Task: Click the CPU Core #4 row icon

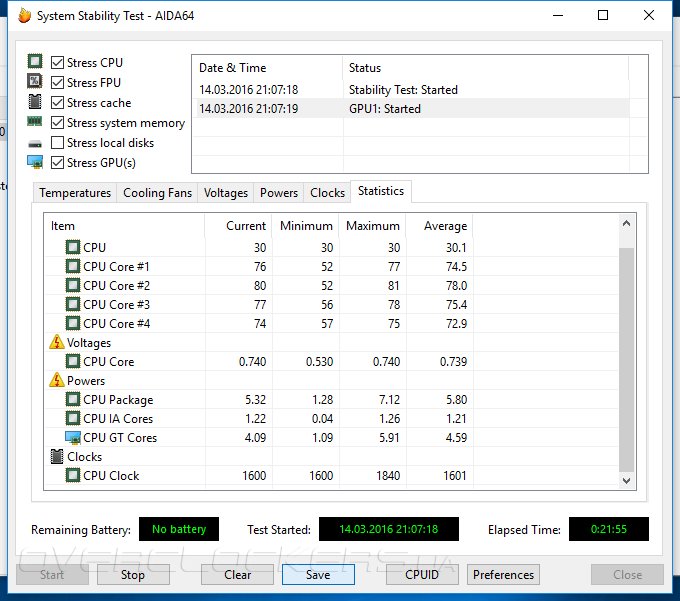Action: [73, 323]
